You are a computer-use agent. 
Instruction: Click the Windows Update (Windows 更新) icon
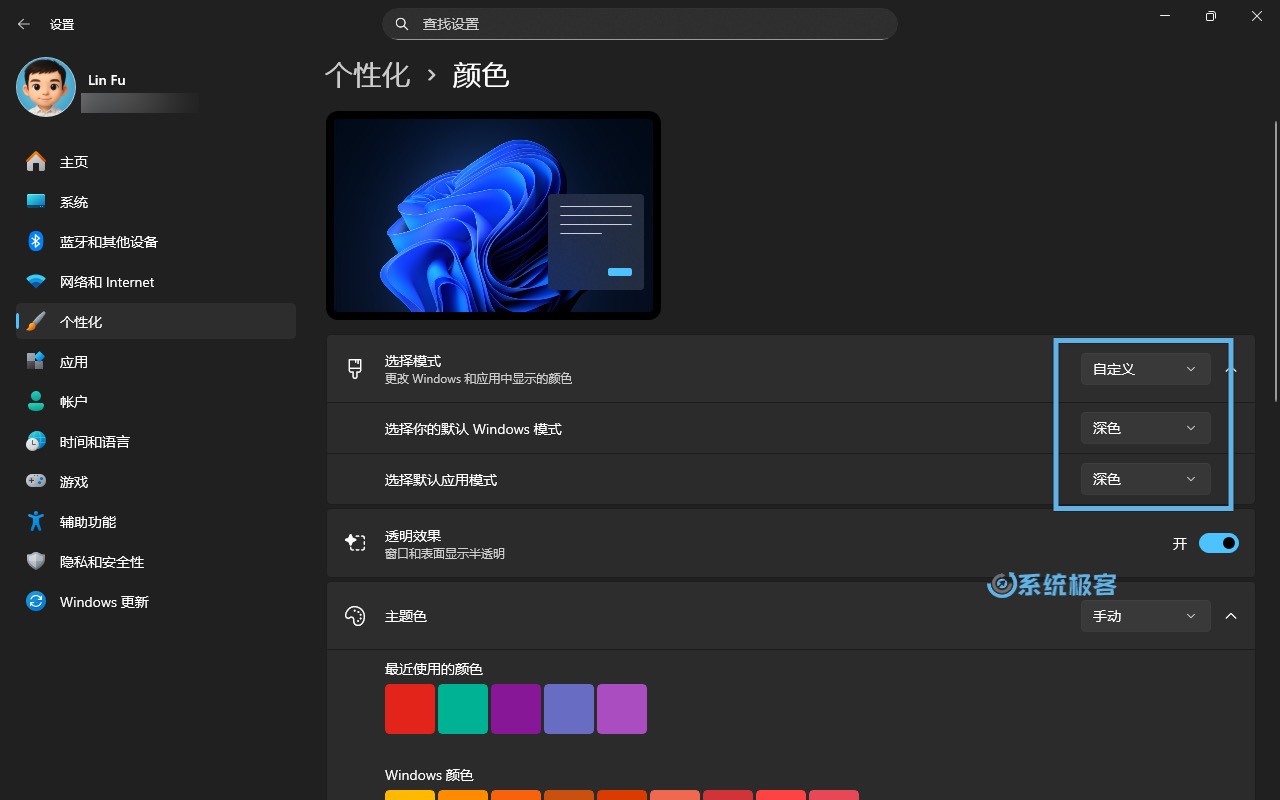(x=36, y=602)
